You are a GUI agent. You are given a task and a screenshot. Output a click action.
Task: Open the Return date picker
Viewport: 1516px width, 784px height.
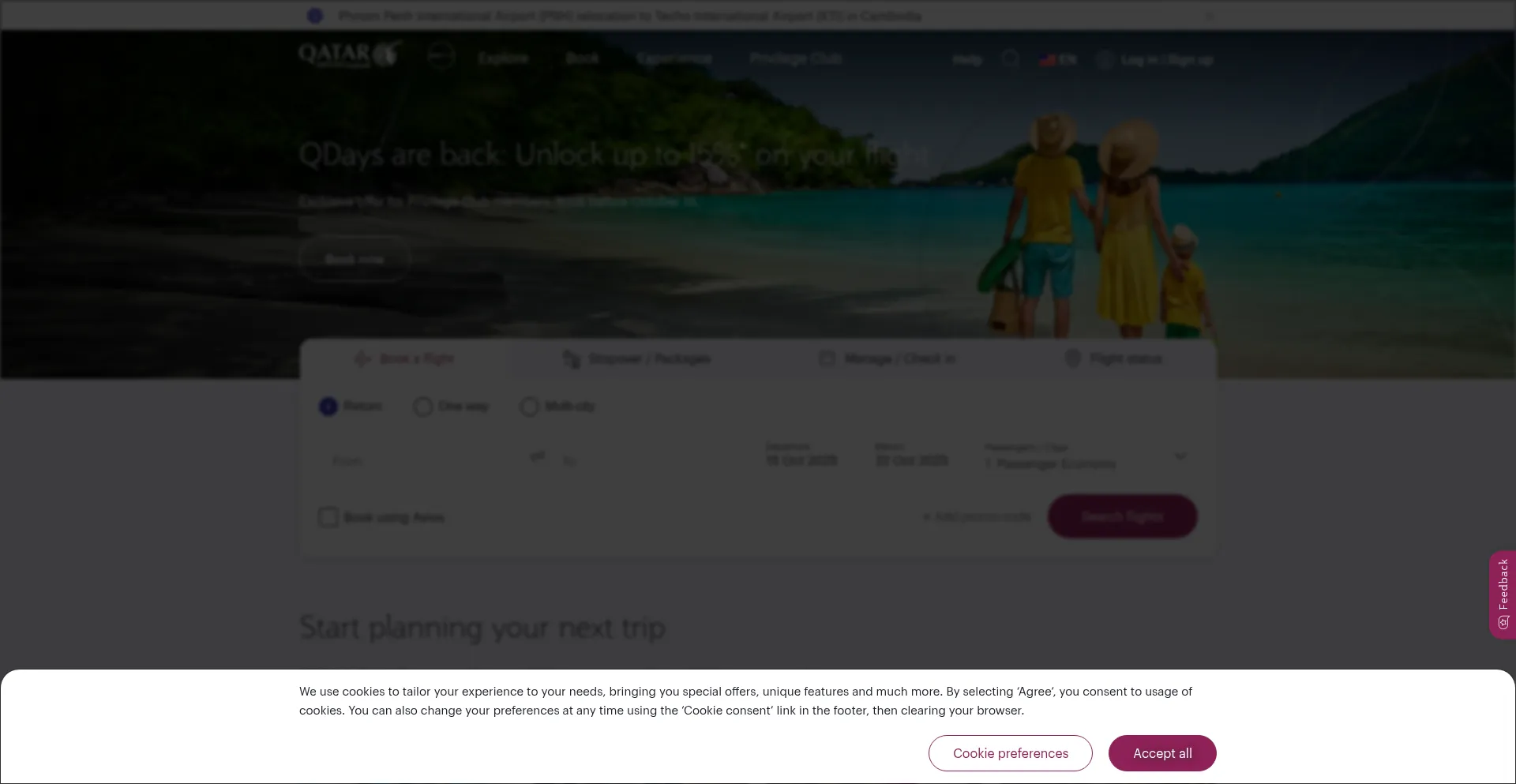[x=912, y=455]
